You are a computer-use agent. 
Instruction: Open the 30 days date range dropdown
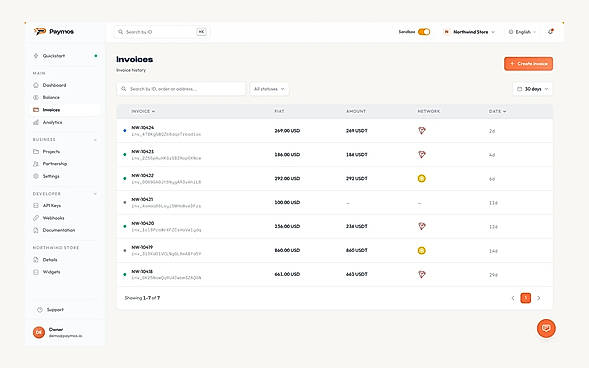click(533, 89)
